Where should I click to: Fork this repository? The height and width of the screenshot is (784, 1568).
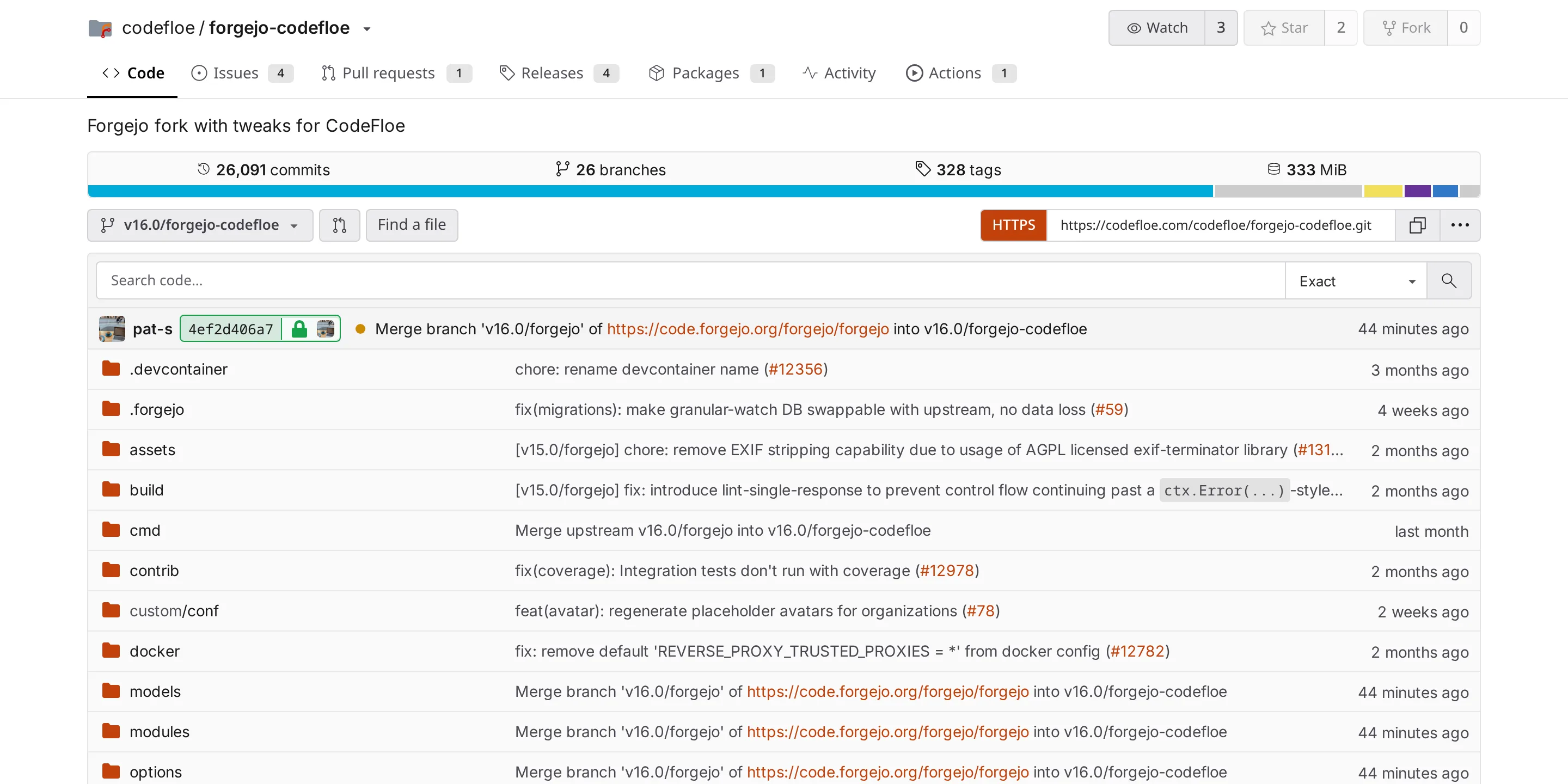point(1405,28)
